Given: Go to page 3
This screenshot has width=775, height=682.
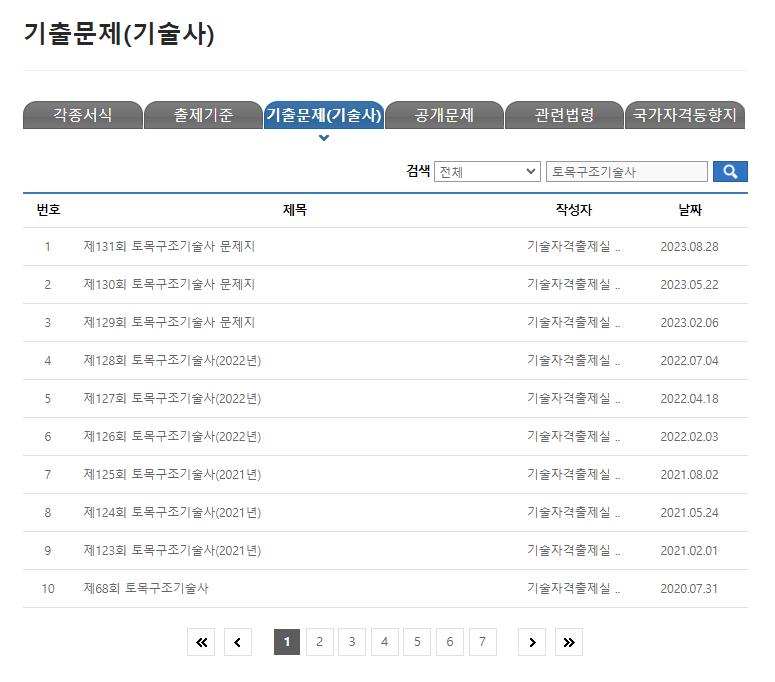Looking at the screenshot, I should (352, 642).
